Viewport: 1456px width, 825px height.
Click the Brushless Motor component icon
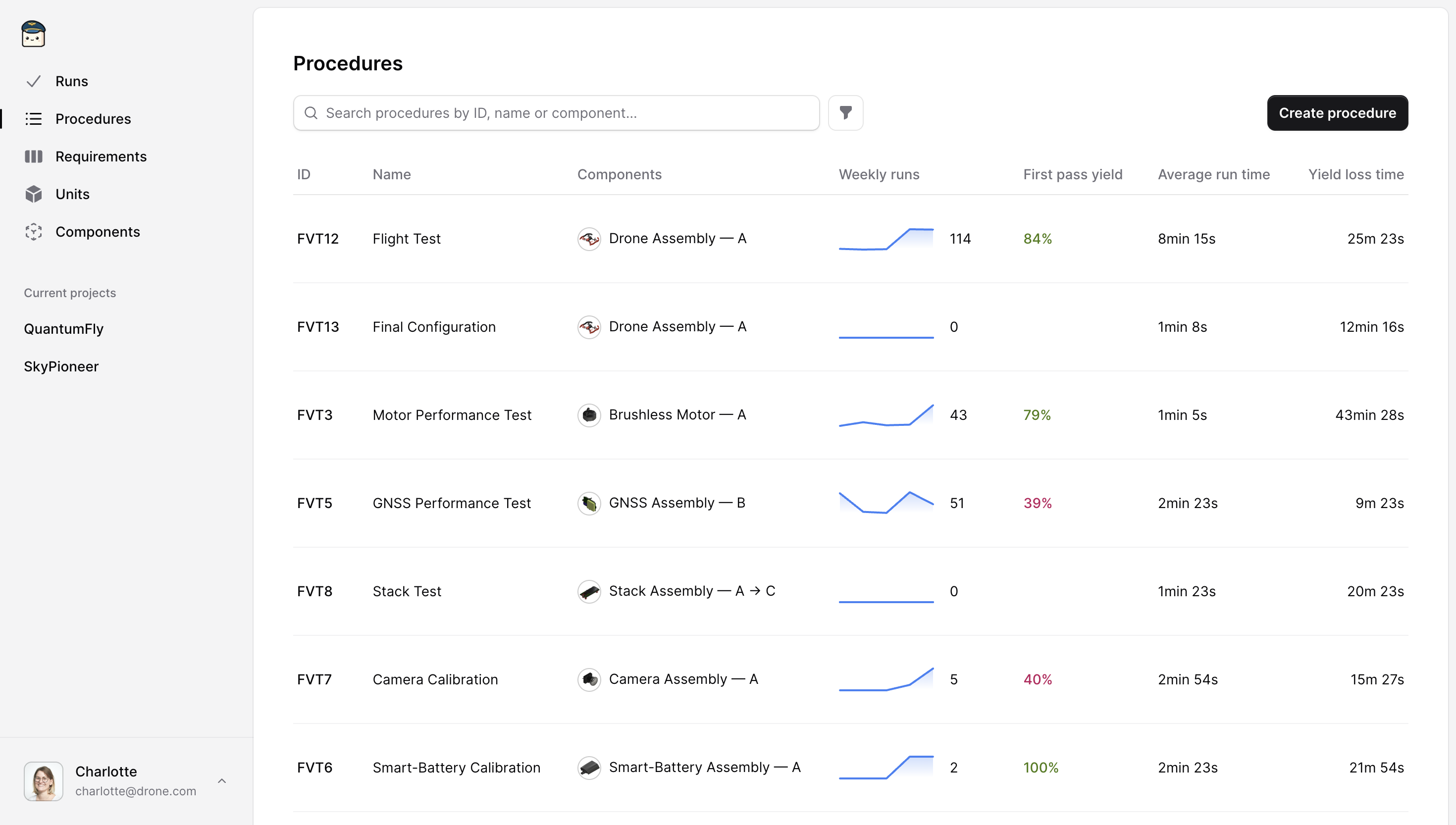(x=589, y=415)
